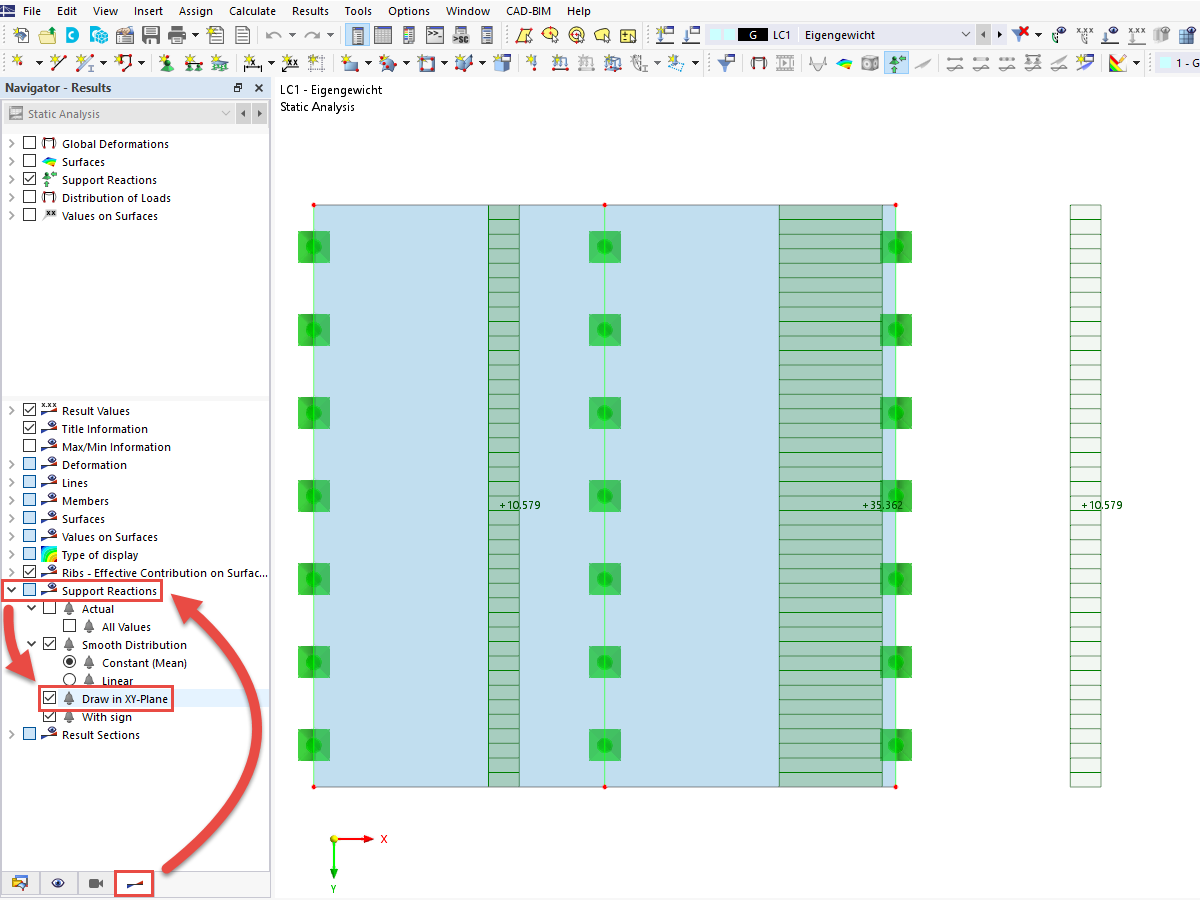This screenshot has width=1200, height=900.
Task: Undock the Navigator - Results panel
Action: [x=238, y=88]
